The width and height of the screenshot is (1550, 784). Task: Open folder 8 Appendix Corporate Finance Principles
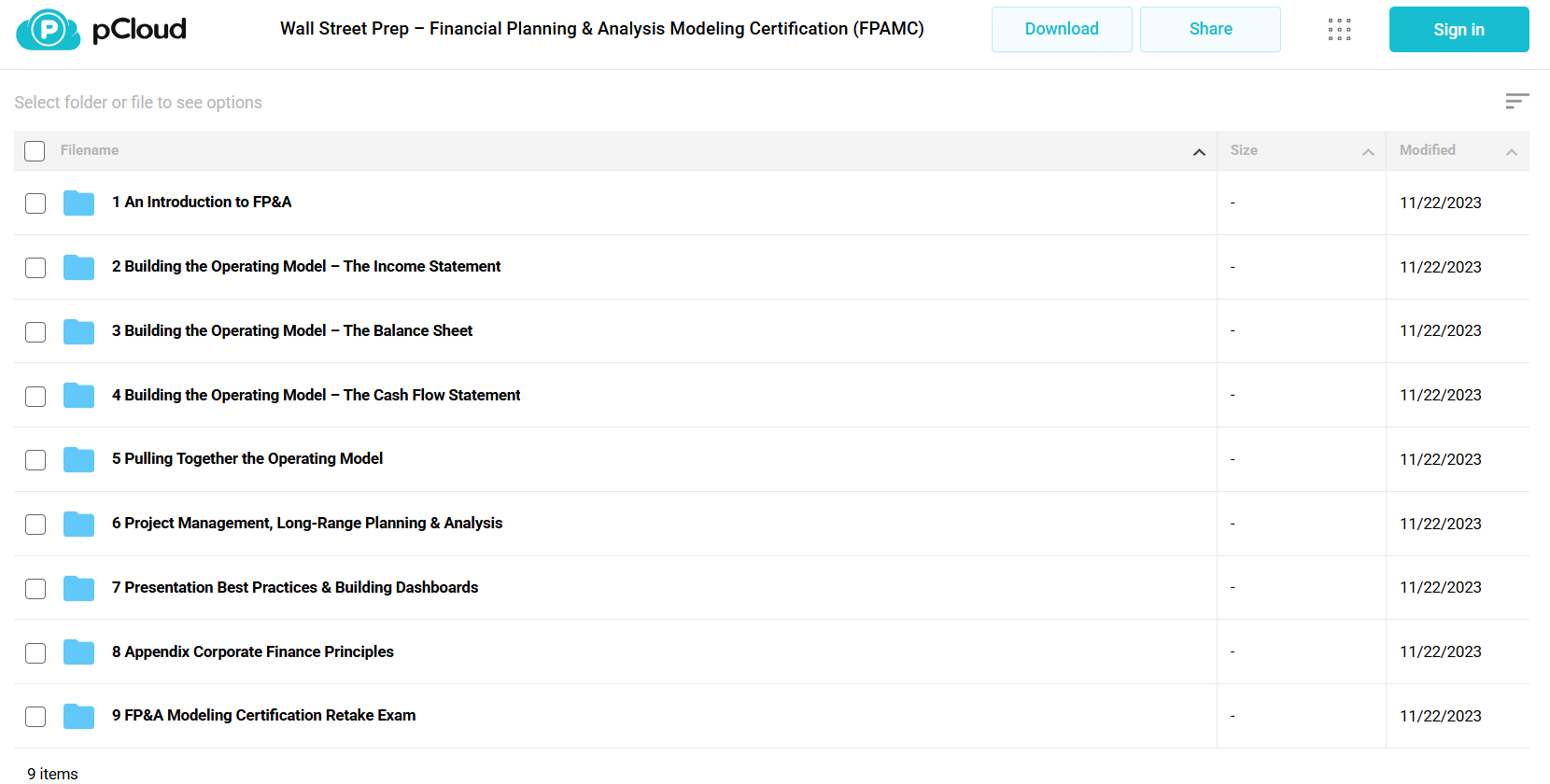(x=253, y=651)
